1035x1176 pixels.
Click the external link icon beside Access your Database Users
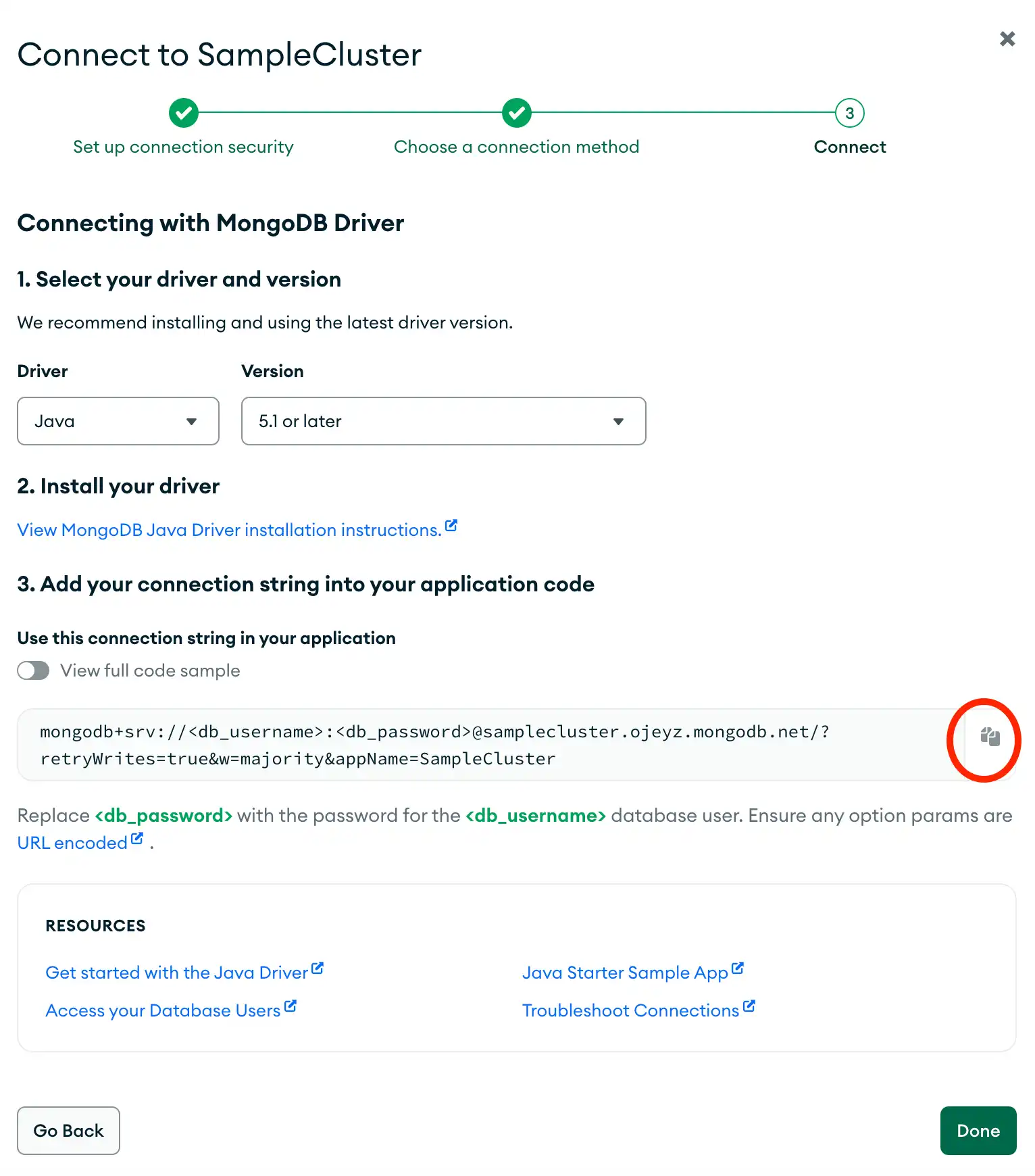pos(290,1004)
